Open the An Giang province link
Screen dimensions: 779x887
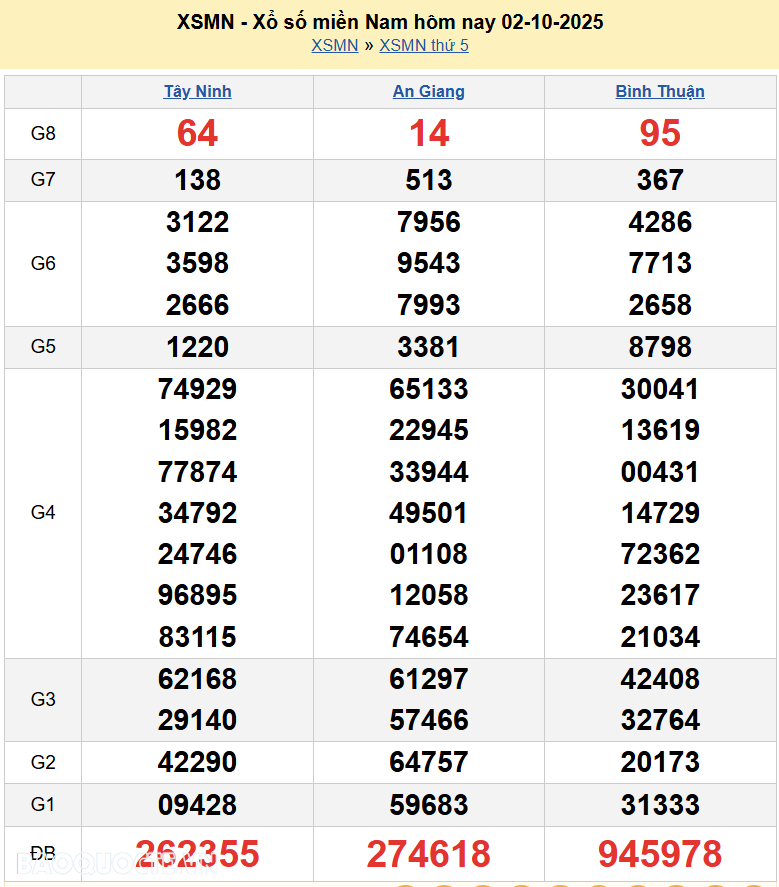(428, 91)
